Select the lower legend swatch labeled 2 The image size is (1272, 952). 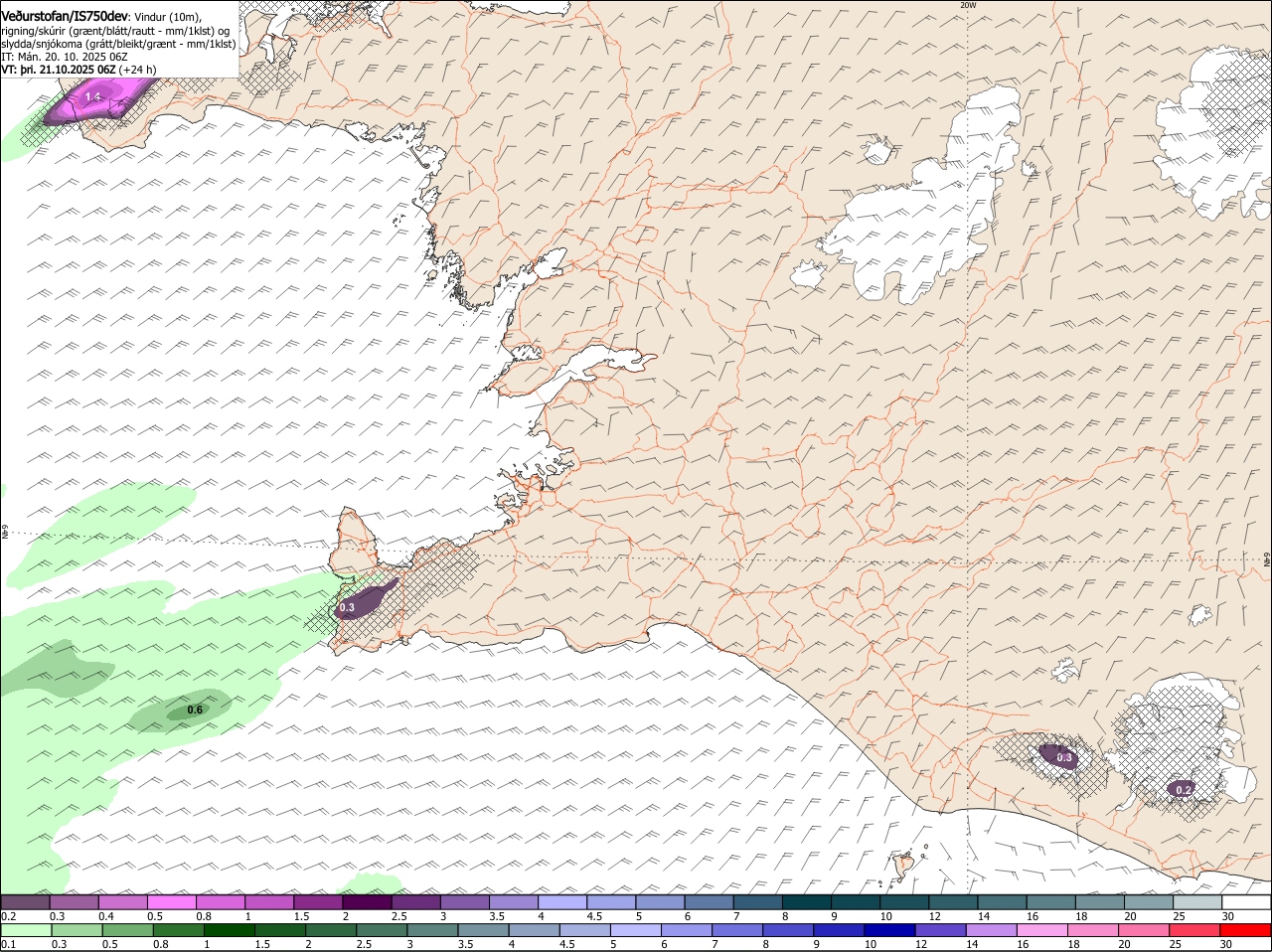(x=331, y=930)
